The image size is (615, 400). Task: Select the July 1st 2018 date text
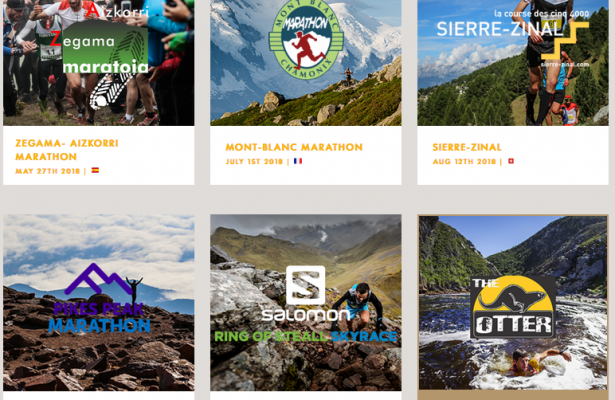tap(254, 161)
